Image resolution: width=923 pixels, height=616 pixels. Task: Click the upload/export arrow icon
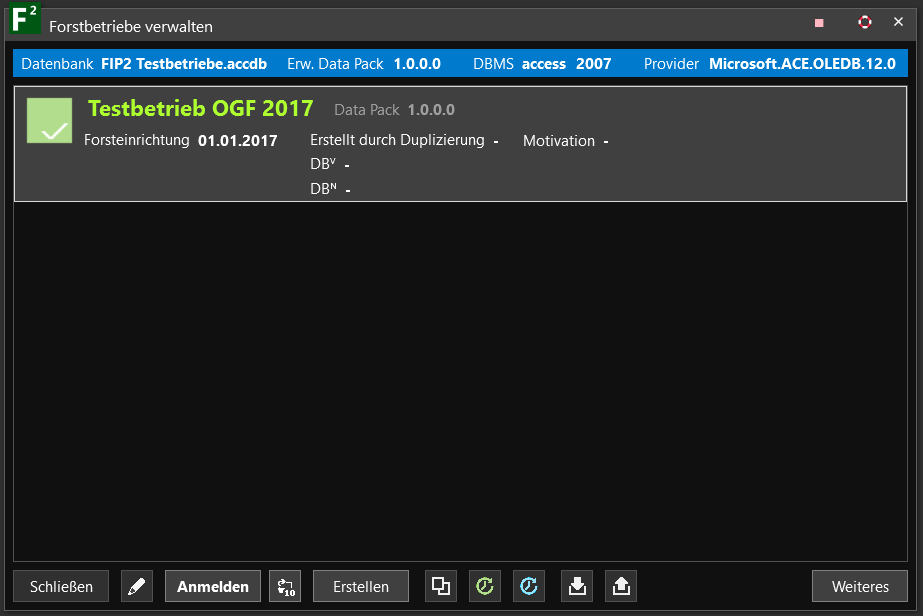621,586
